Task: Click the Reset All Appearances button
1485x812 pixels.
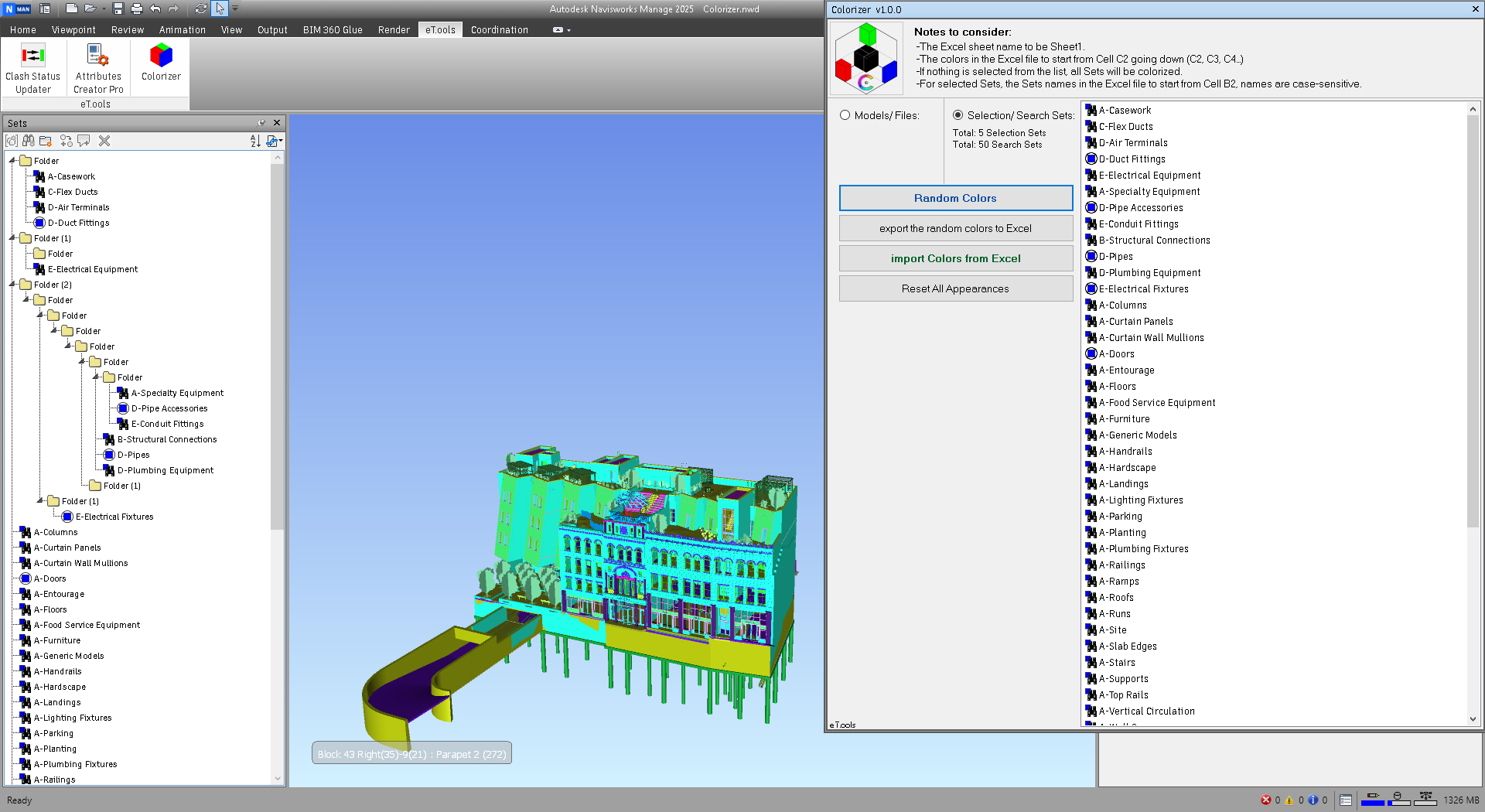Action: click(x=955, y=288)
